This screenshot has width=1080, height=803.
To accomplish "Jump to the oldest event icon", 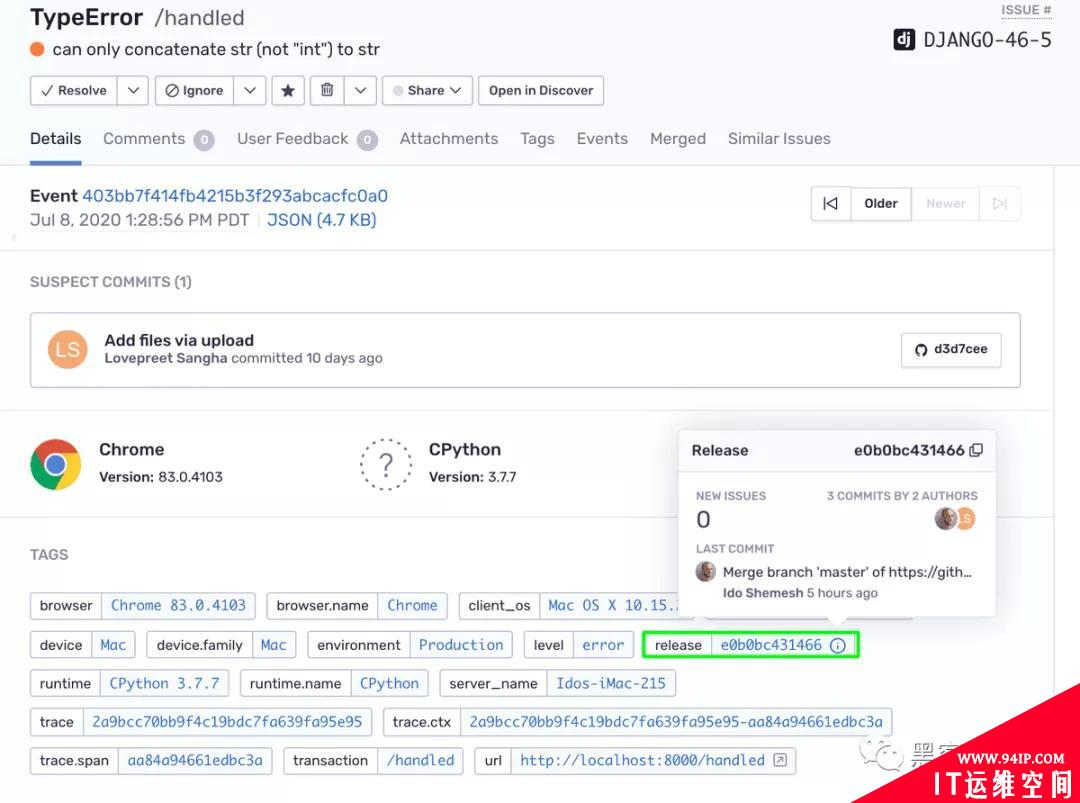I will (x=831, y=204).
